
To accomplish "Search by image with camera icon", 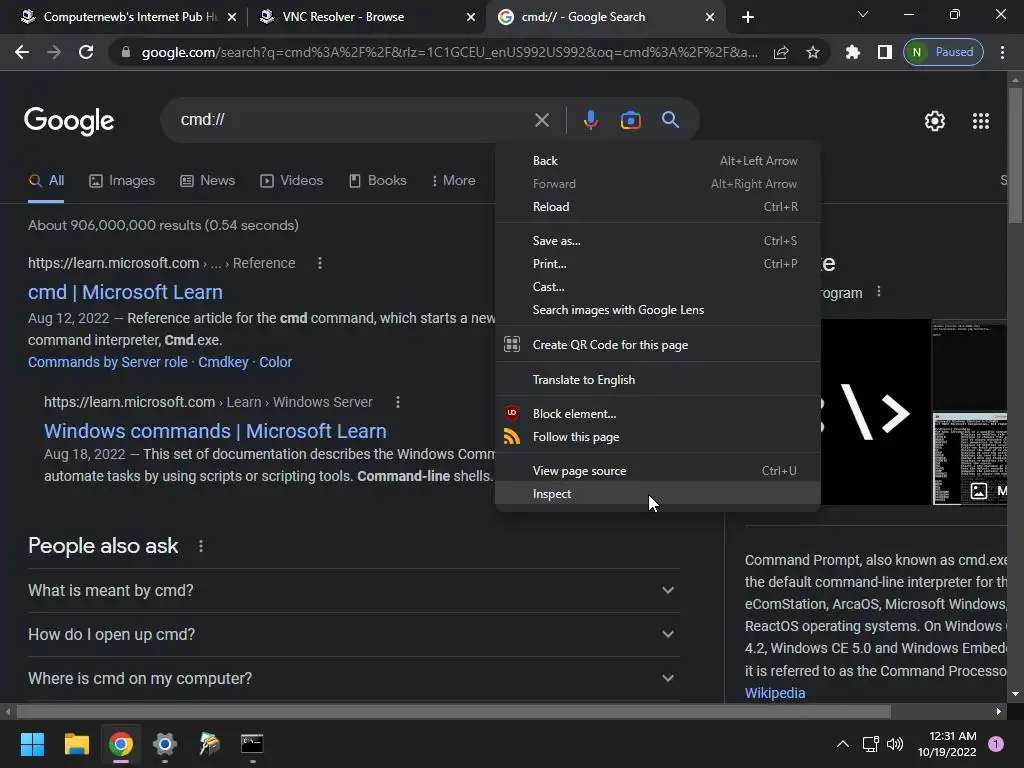I will click(630, 120).
